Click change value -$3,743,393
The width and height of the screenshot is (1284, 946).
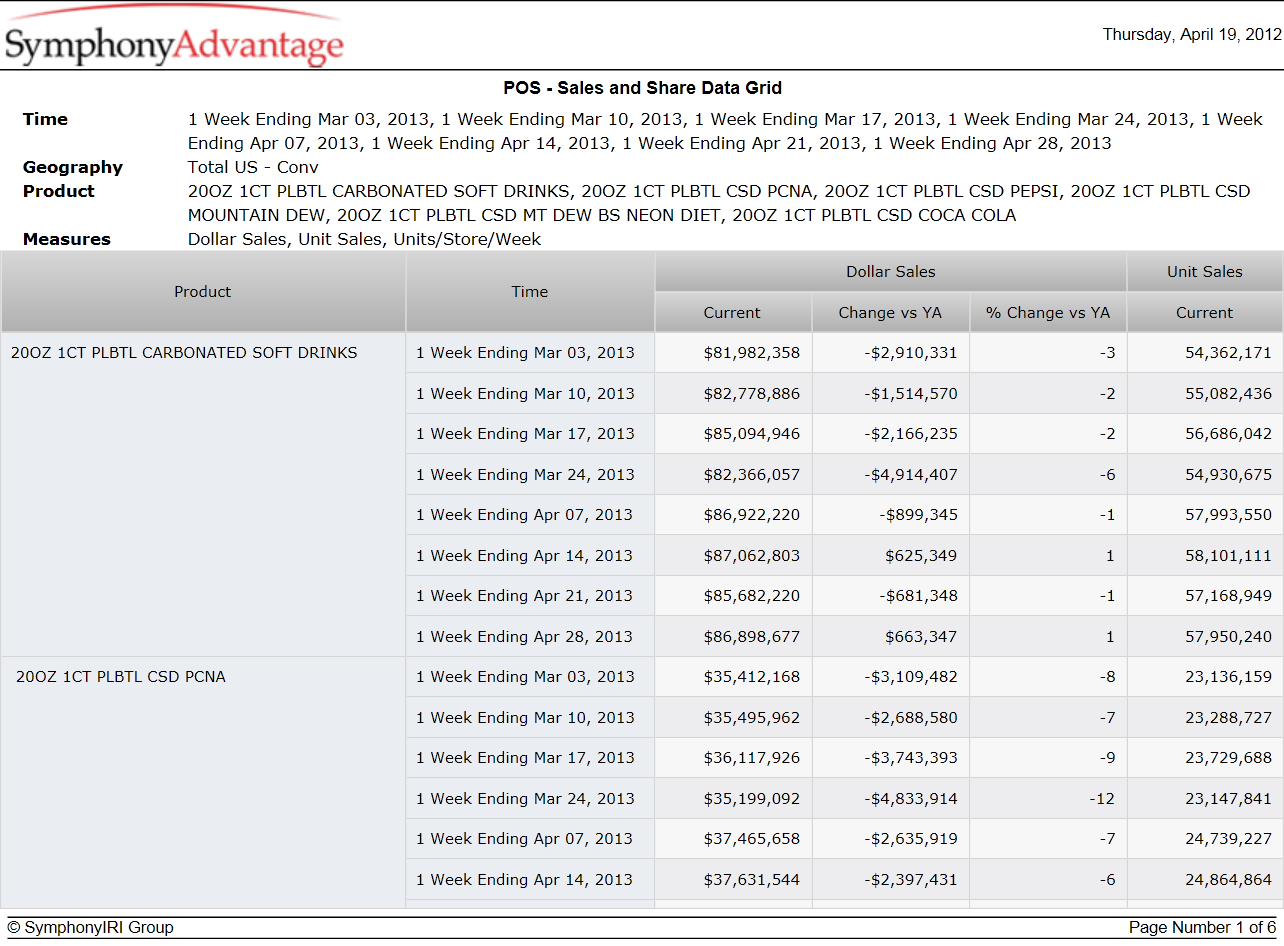click(x=911, y=758)
